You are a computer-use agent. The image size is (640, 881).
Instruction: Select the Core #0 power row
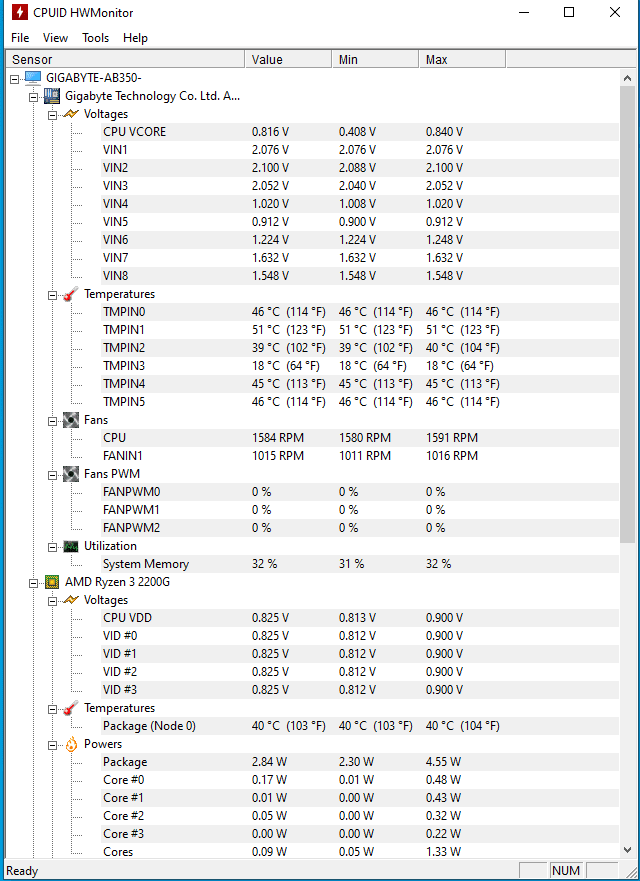point(360,780)
